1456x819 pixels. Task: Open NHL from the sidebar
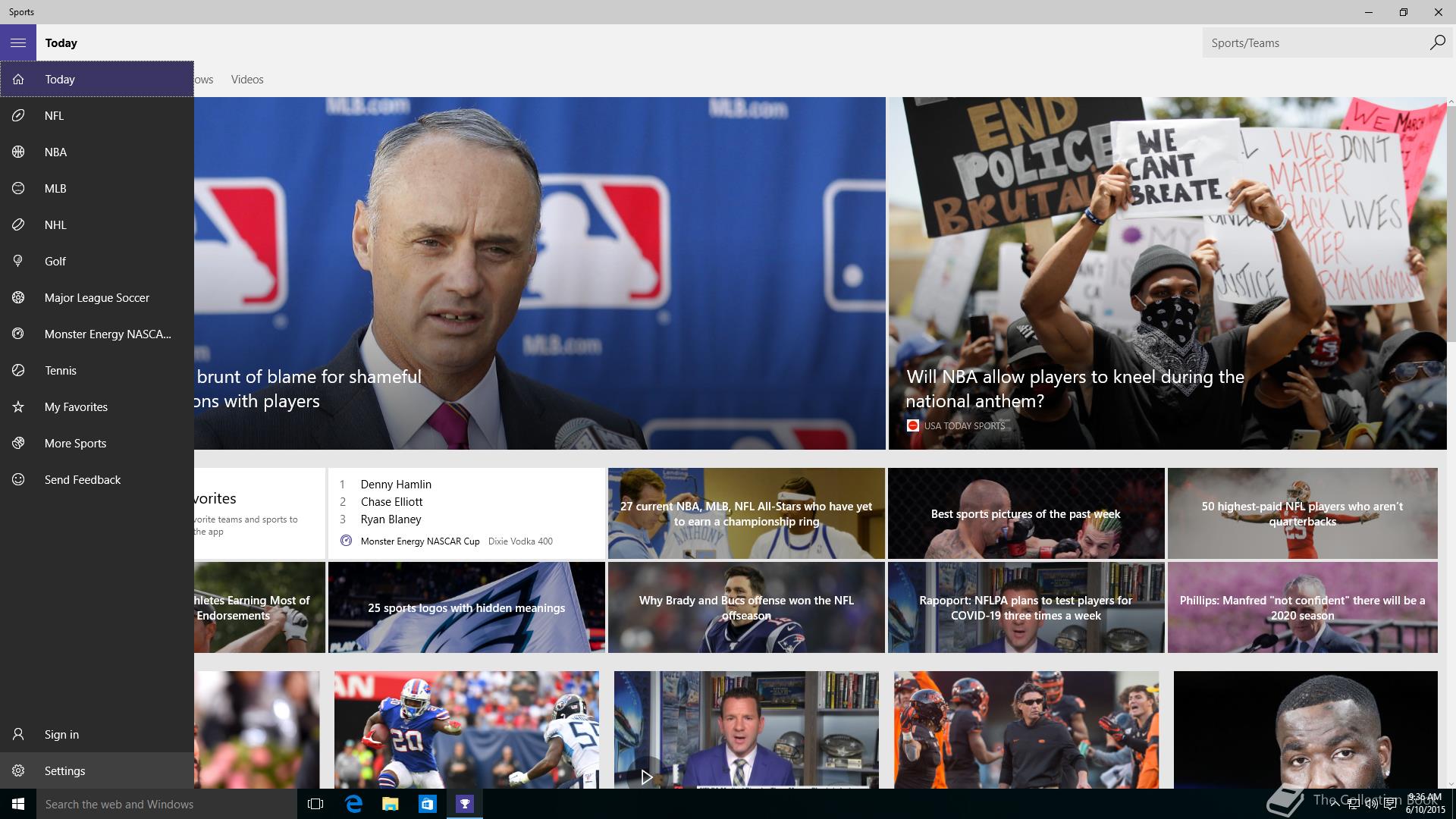click(97, 224)
